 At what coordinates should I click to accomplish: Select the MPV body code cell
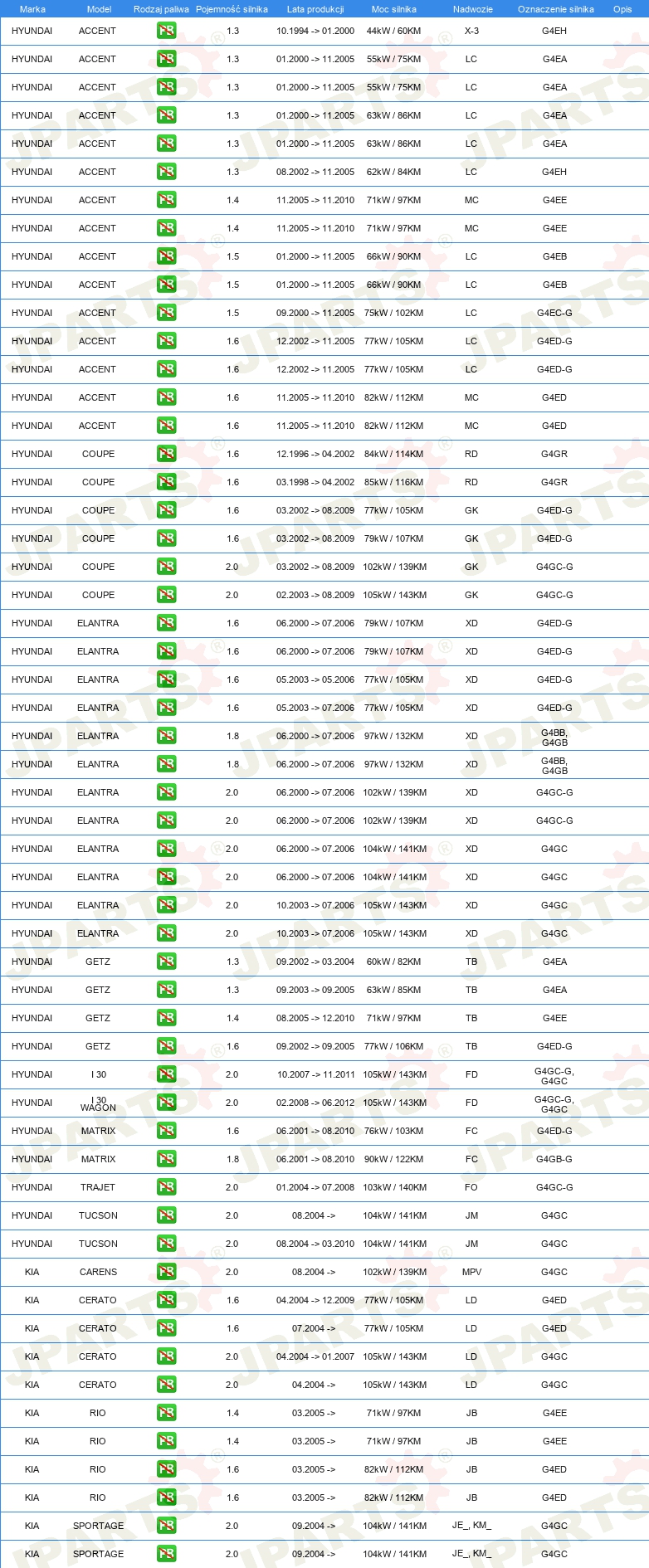(x=471, y=1272)
